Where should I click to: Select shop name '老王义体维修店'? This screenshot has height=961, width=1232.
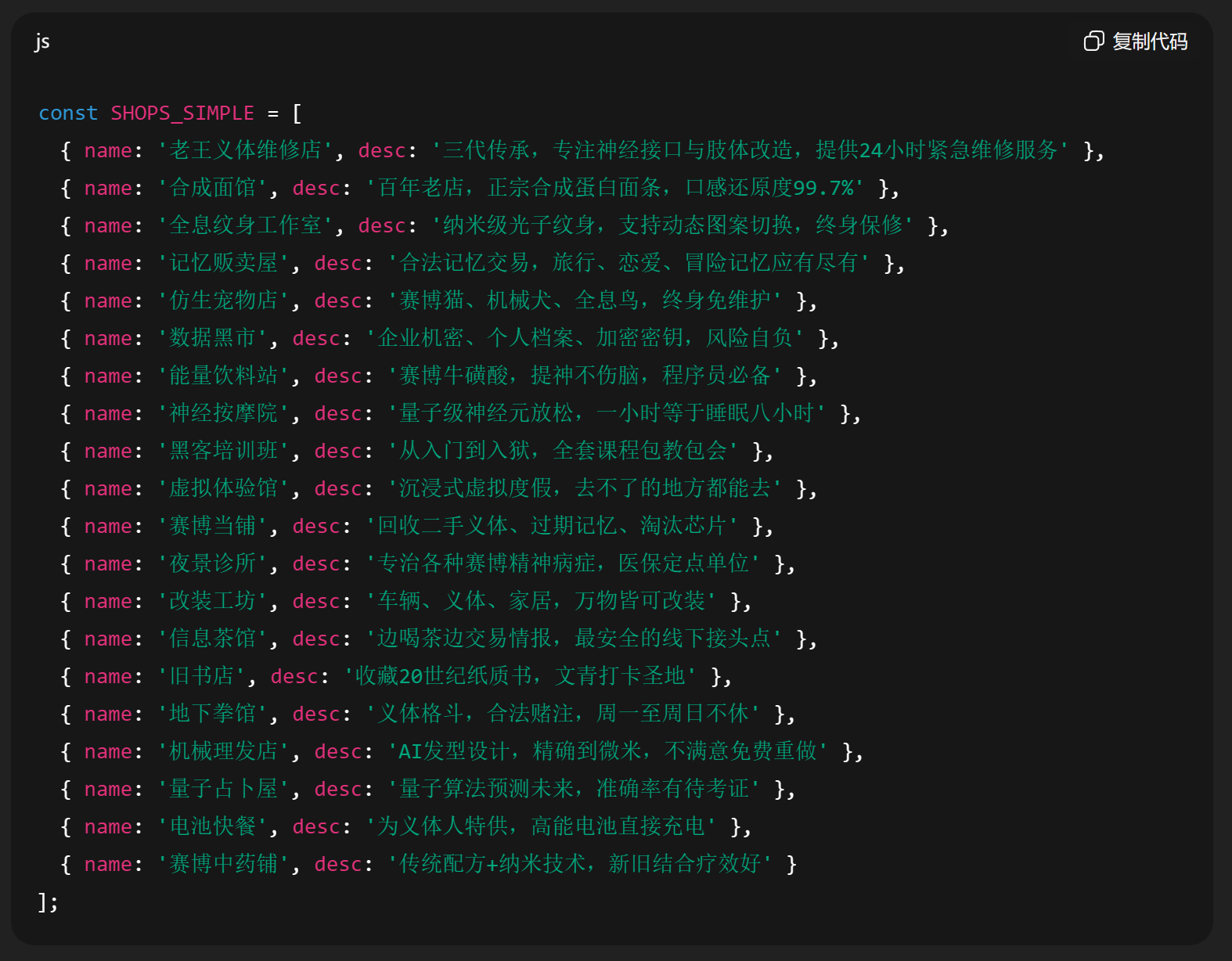point(246,150)
